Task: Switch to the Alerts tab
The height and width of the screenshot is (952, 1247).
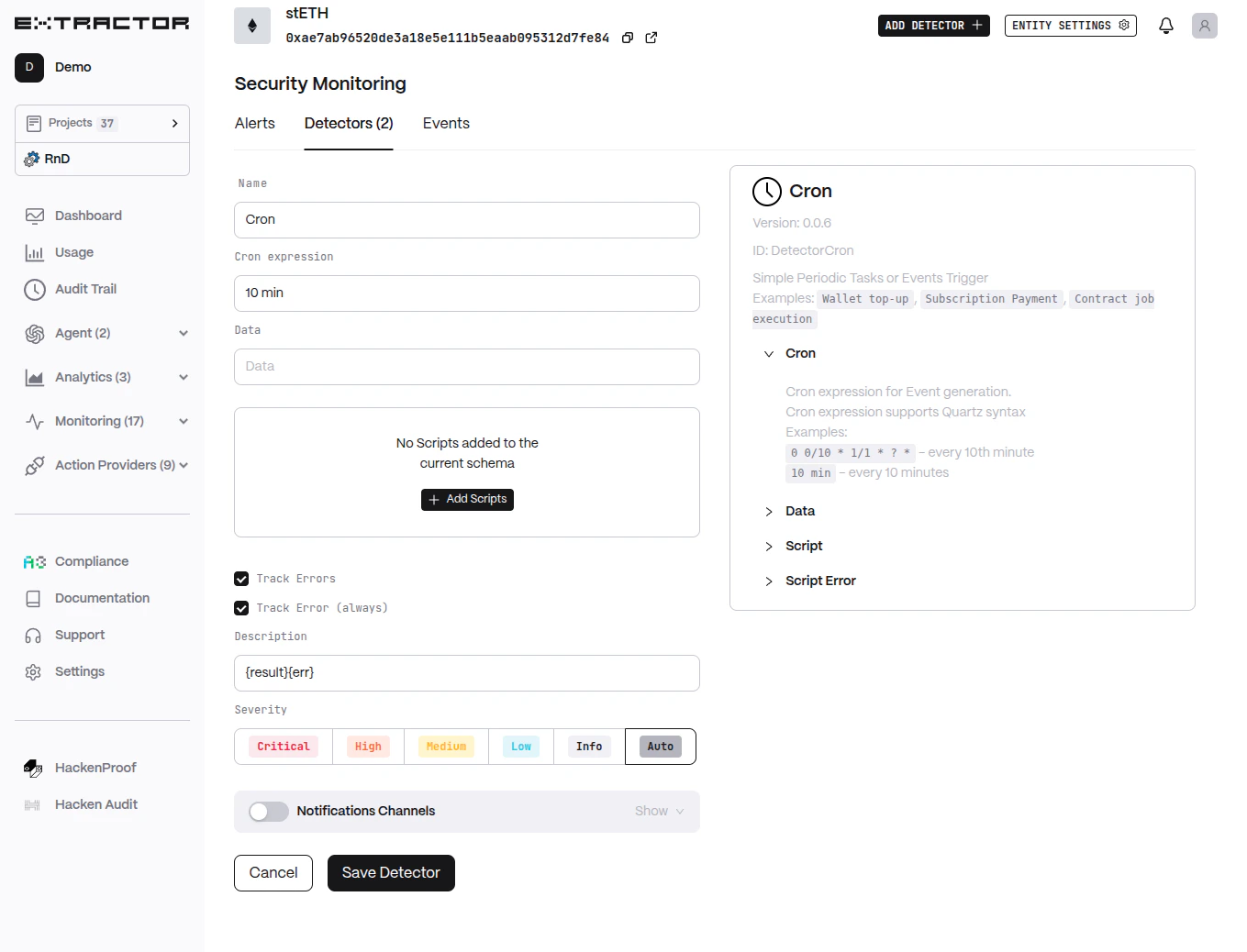Action: 255,124
